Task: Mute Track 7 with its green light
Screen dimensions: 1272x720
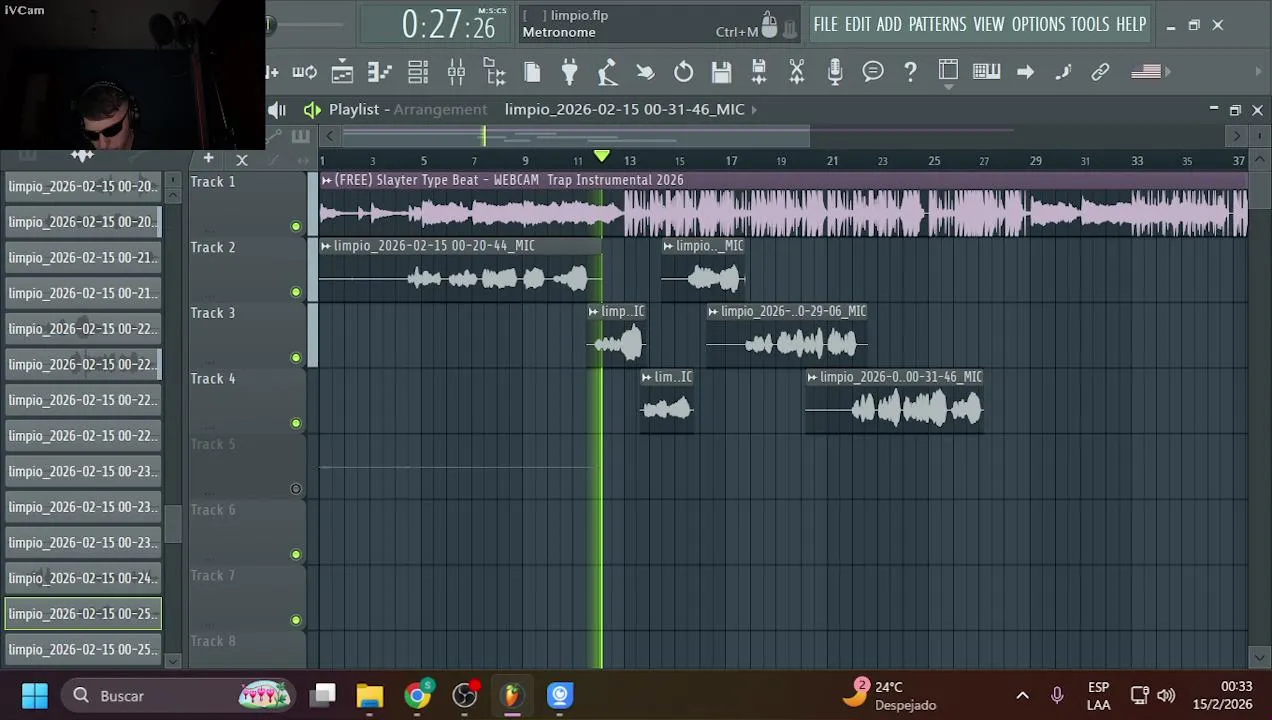Action: click(x=295, y=620)
